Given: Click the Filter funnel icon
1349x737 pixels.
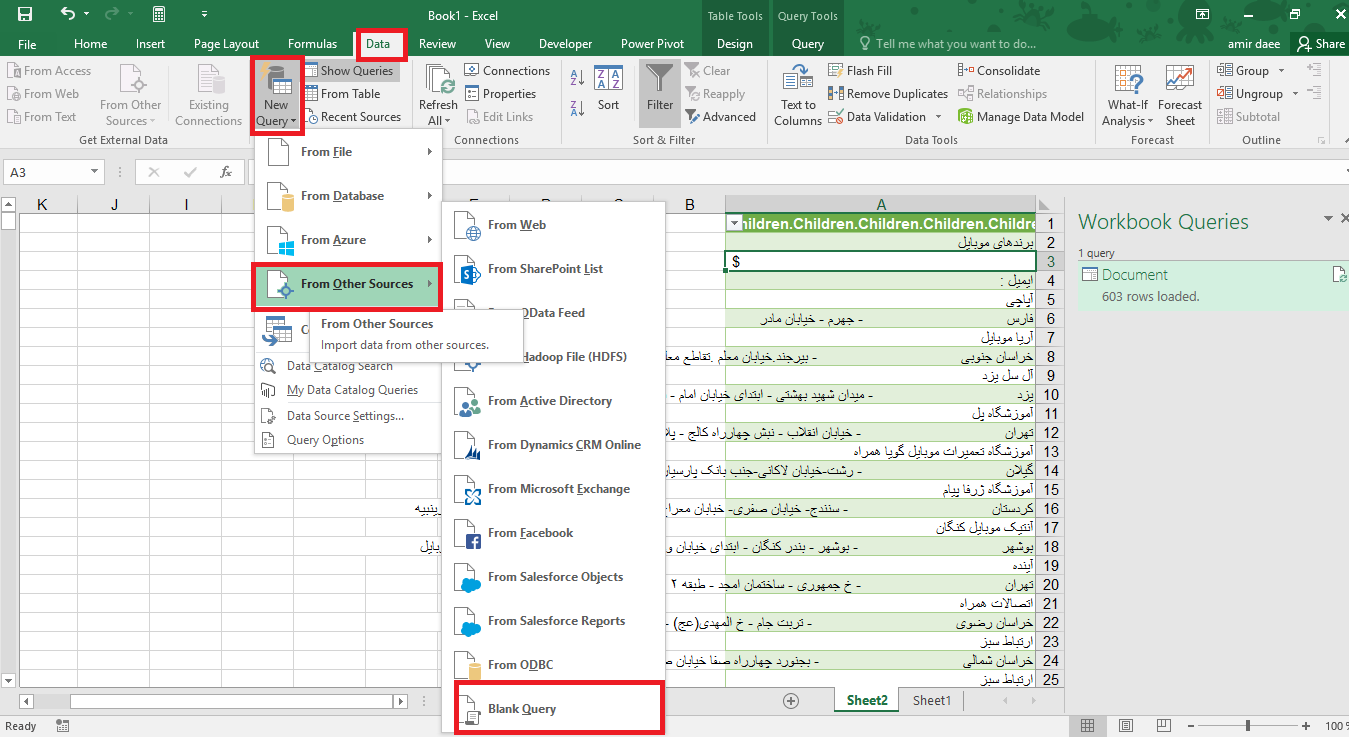Looking at the screenshot, I should pyautogui.click(x=660, y=91).
